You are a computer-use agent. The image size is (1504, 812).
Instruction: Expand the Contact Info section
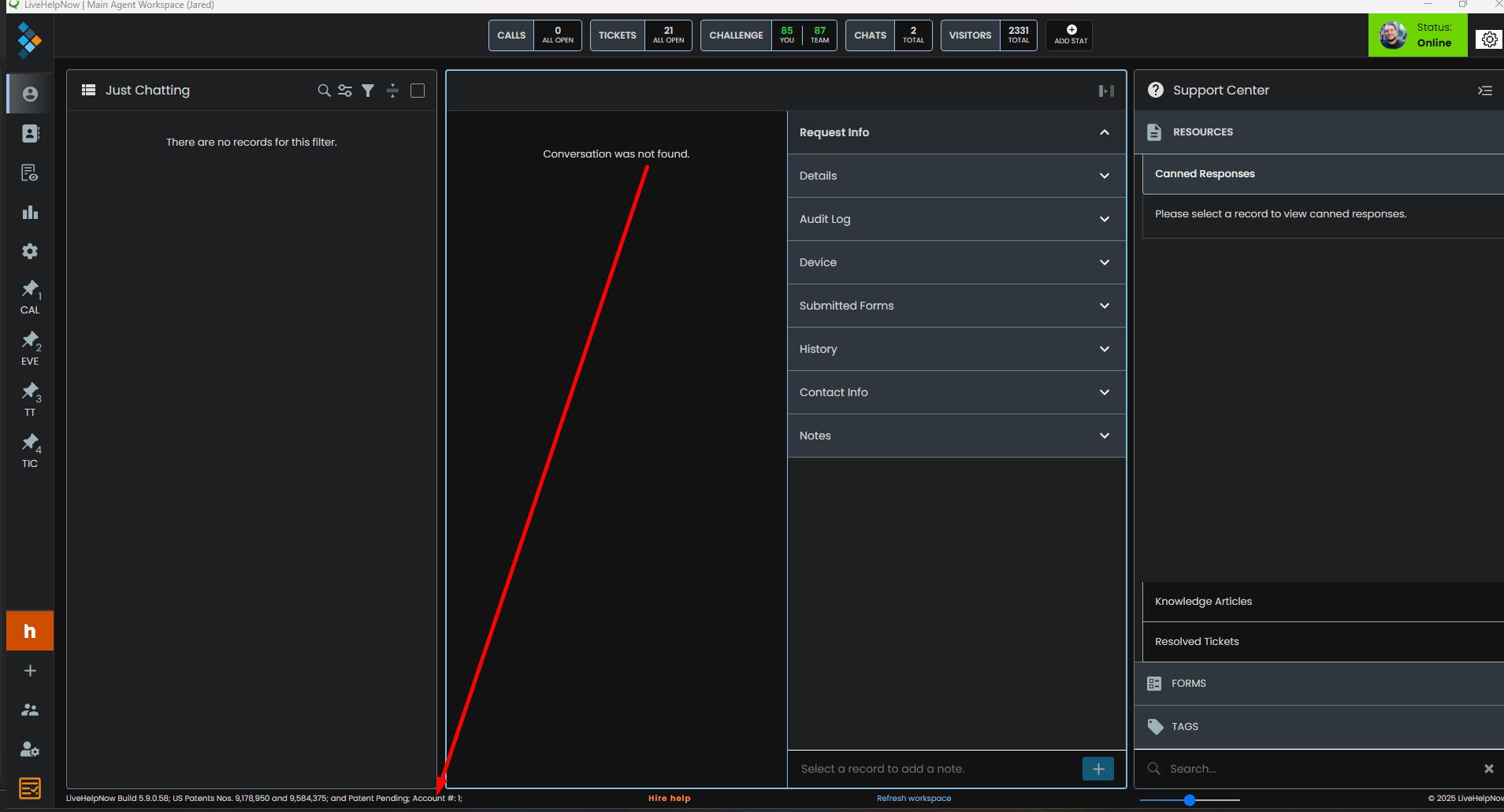coord(956,392)
